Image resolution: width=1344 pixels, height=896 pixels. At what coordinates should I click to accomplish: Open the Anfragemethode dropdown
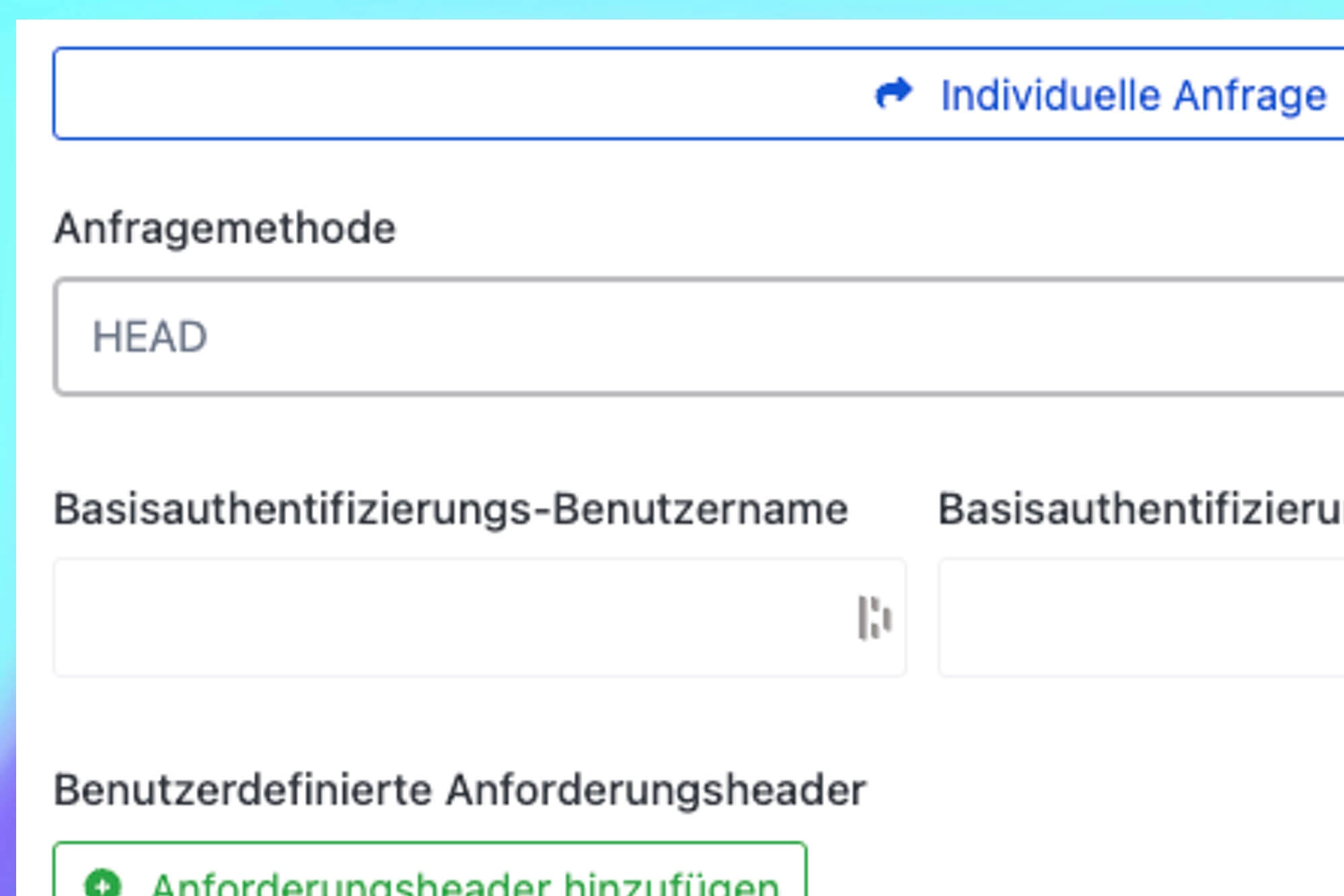coord(673,336)
